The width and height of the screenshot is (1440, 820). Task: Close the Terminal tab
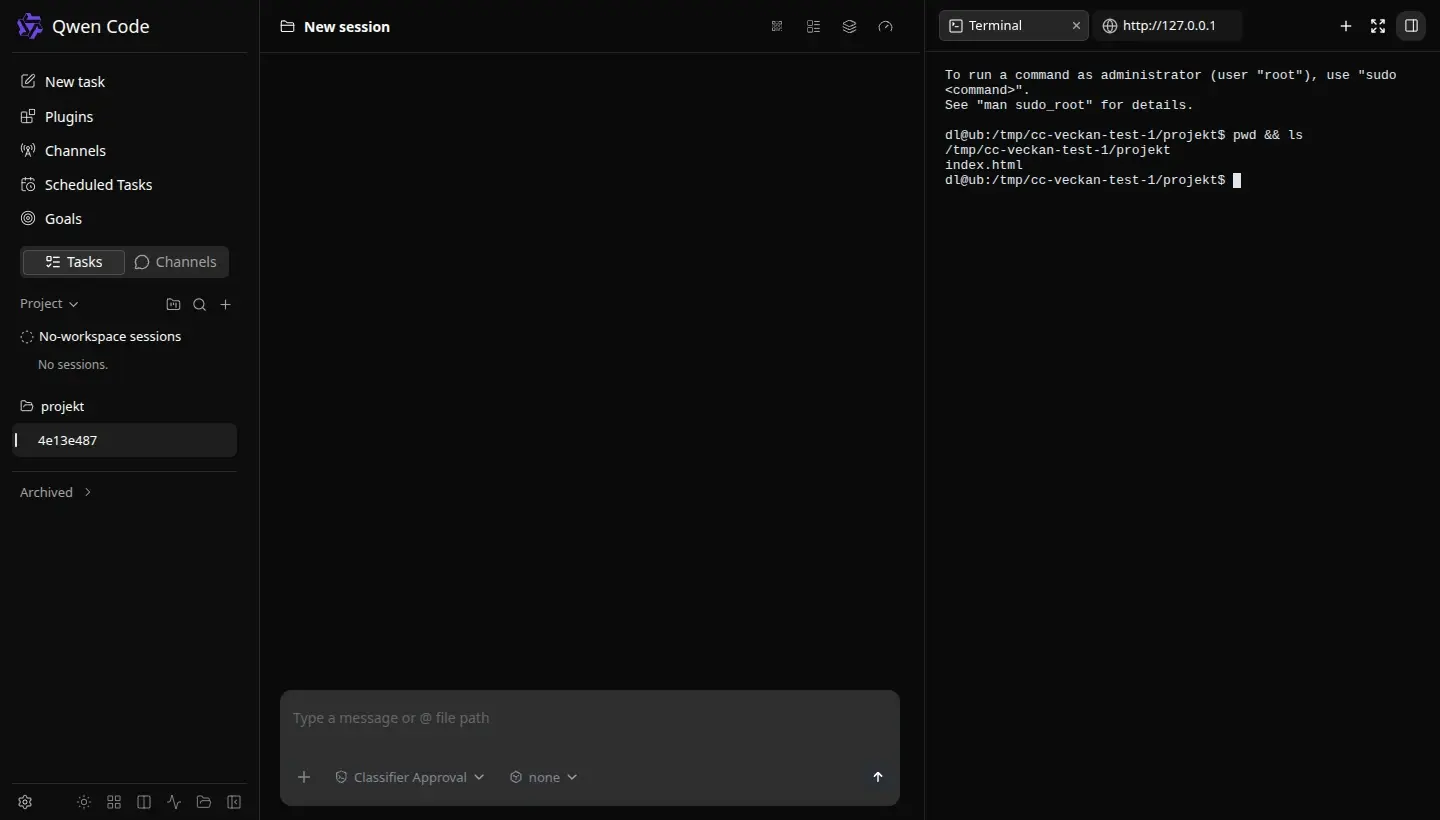[1076, 26]
